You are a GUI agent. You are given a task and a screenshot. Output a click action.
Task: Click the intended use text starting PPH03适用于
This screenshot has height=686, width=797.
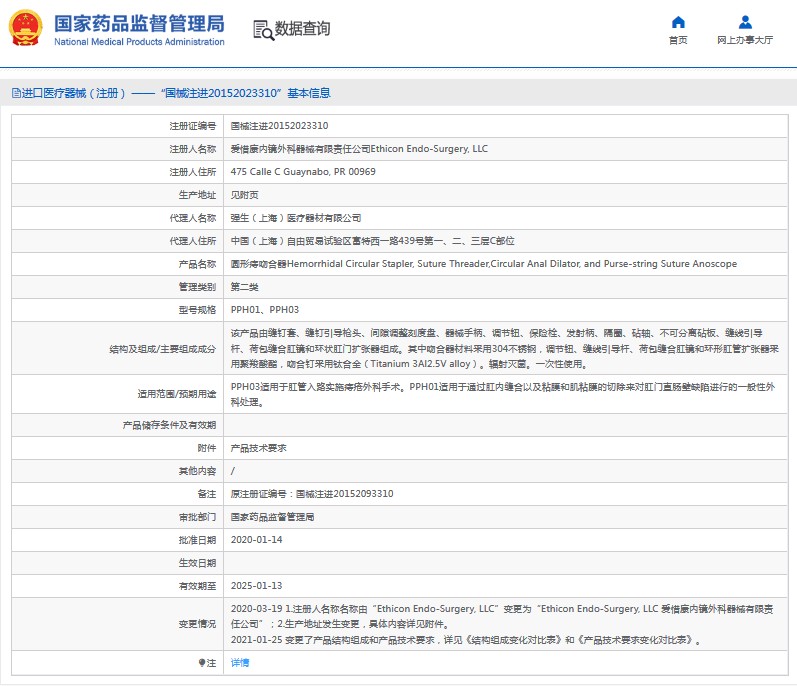point(503,394)
